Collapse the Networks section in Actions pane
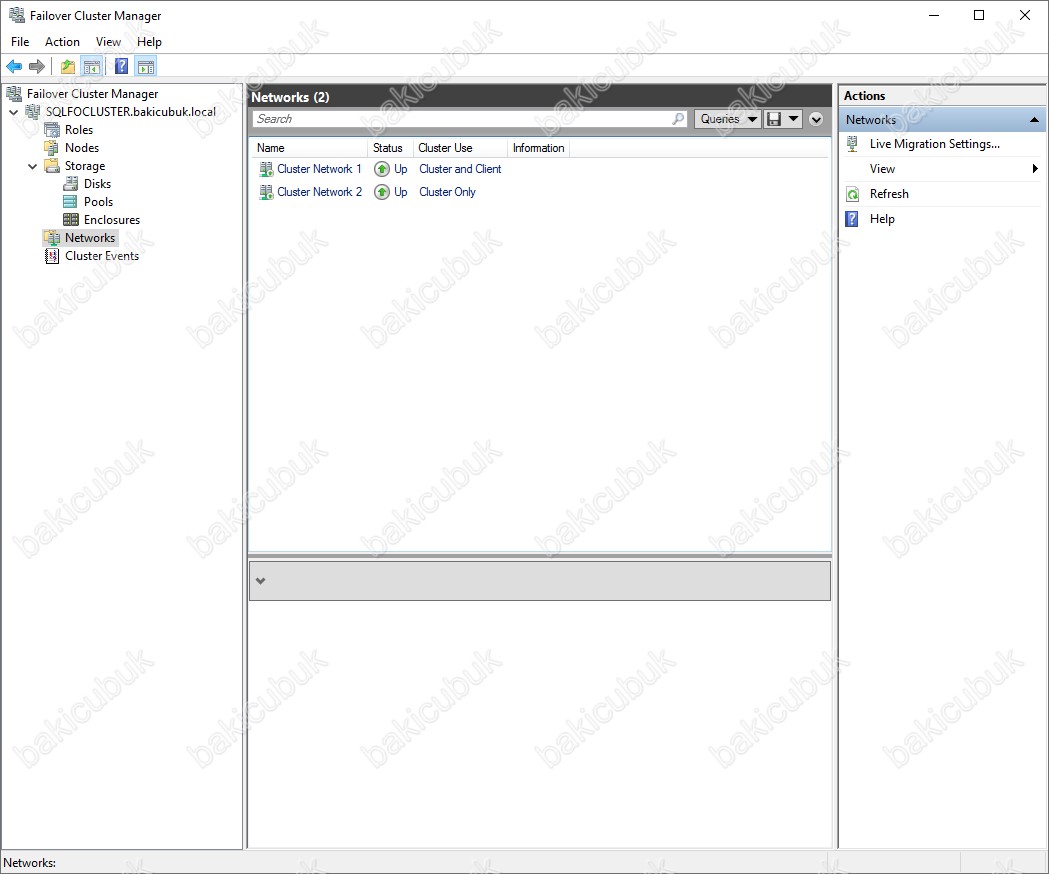The image size is (1049, 874). point(1034,120)
